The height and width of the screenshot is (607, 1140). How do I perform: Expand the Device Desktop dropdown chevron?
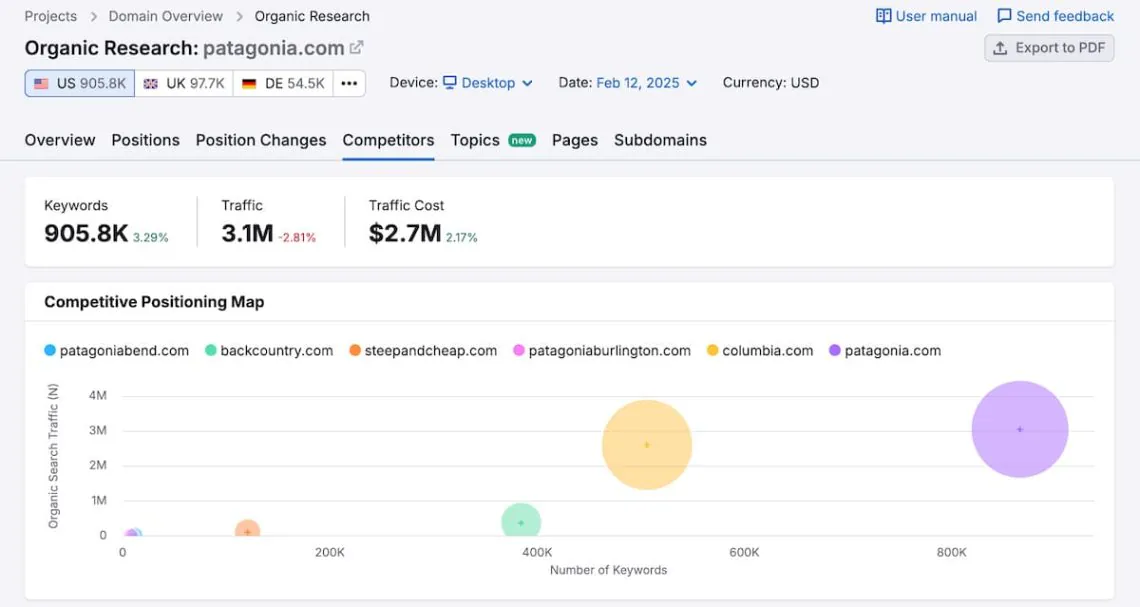point(527,84)
